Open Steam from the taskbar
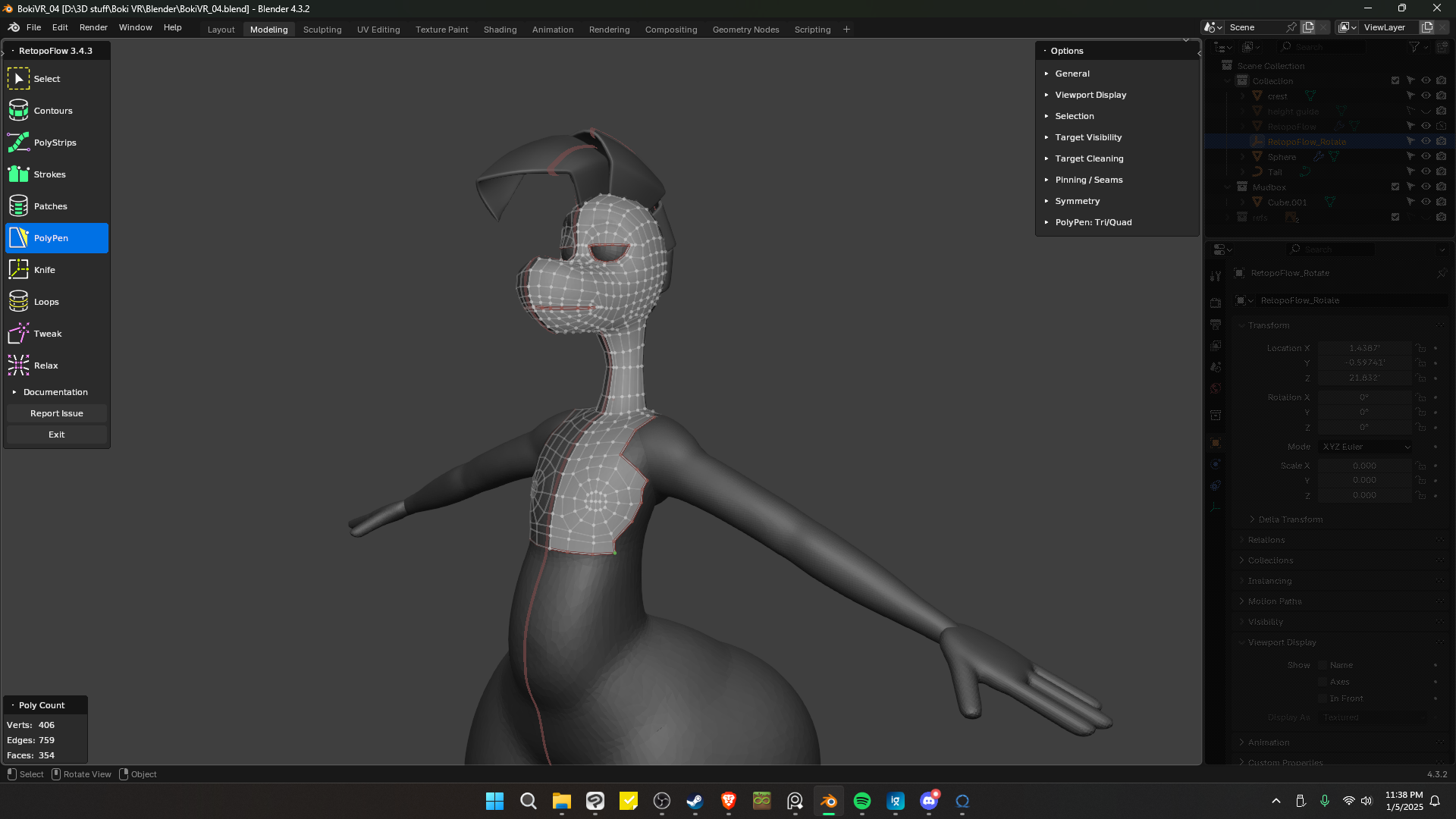This screenshot has width=1456, height=819. coord(695,801)
